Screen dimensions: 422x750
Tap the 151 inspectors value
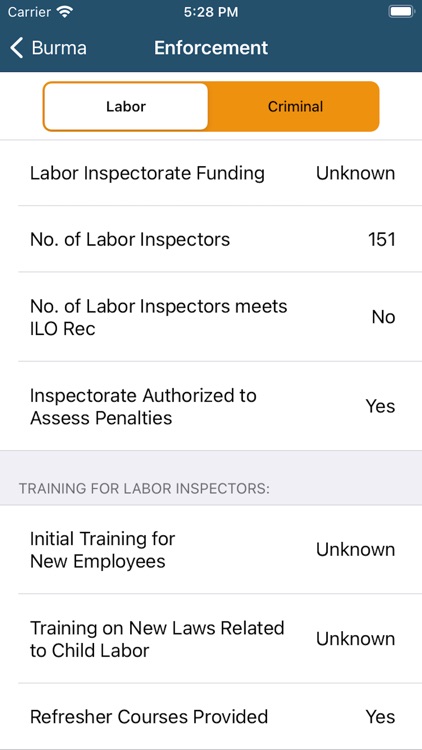(382, 239)
